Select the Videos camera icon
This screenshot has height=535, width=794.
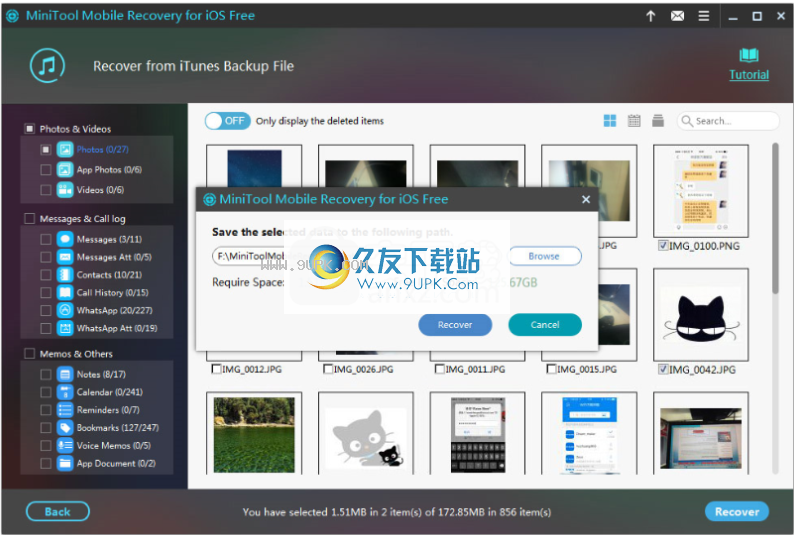click(65, 190)
